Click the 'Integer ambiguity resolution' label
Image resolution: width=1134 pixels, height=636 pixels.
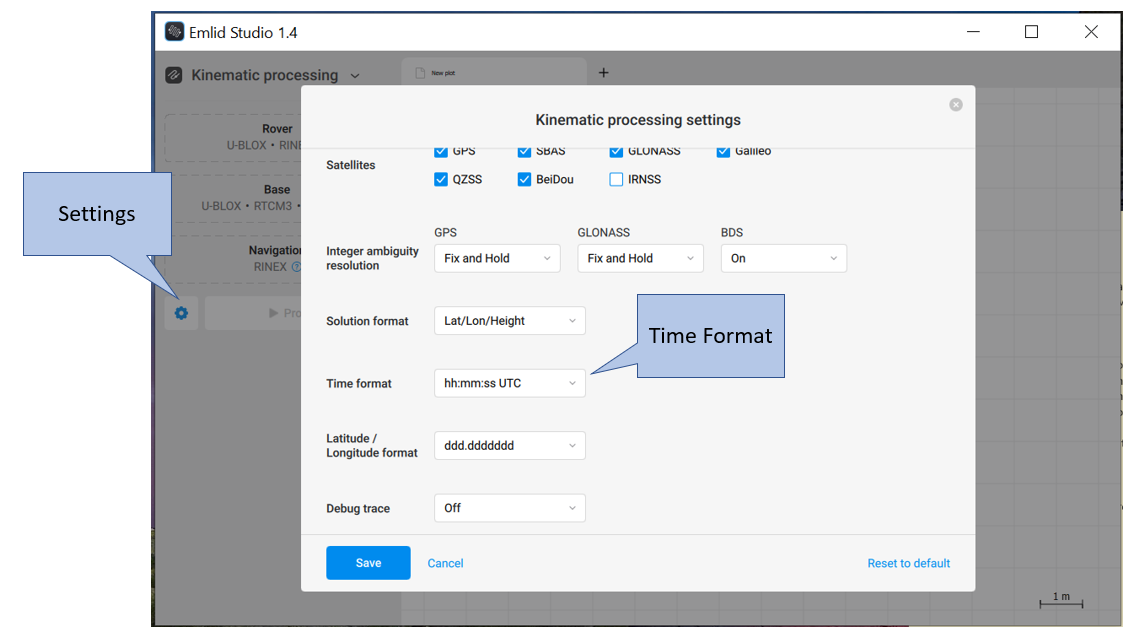pos(372,258)
